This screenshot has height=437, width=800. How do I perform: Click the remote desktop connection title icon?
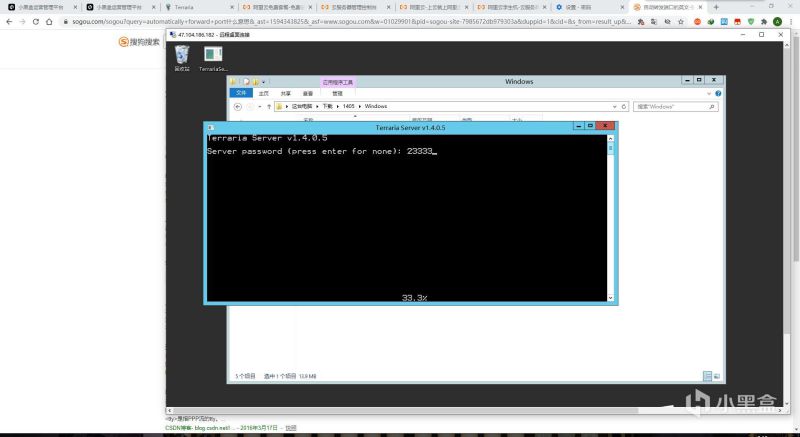point(173,35)
